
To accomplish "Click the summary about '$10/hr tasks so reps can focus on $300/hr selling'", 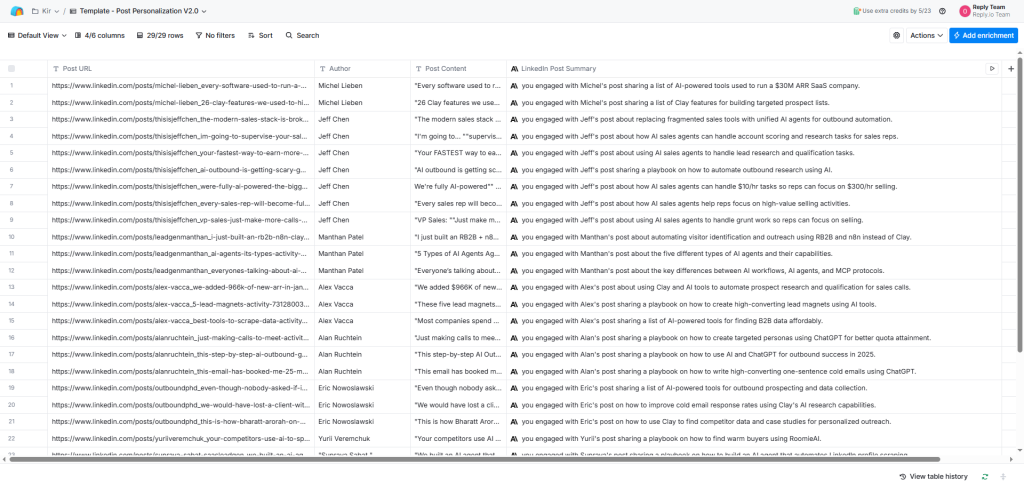I will point(709,187).
